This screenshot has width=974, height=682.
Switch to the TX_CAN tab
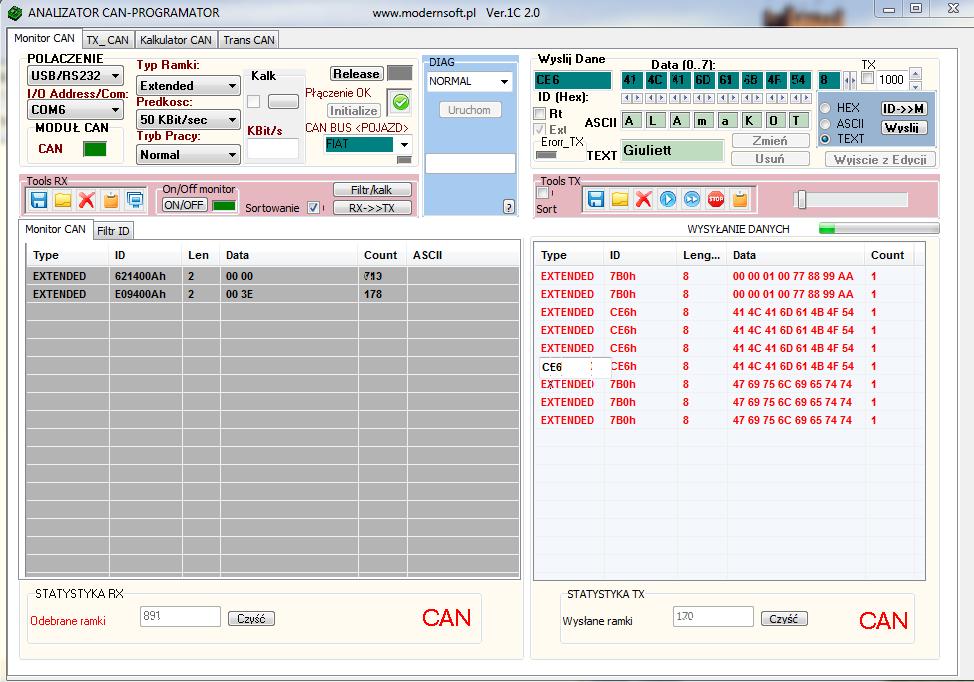click(107, 40)
